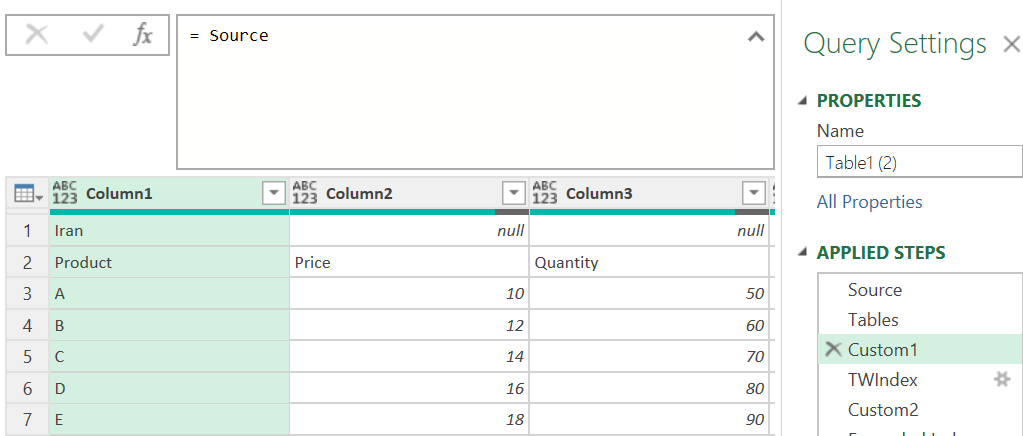
Task: Select the TWIndex applied step
Action: point(920,380)
